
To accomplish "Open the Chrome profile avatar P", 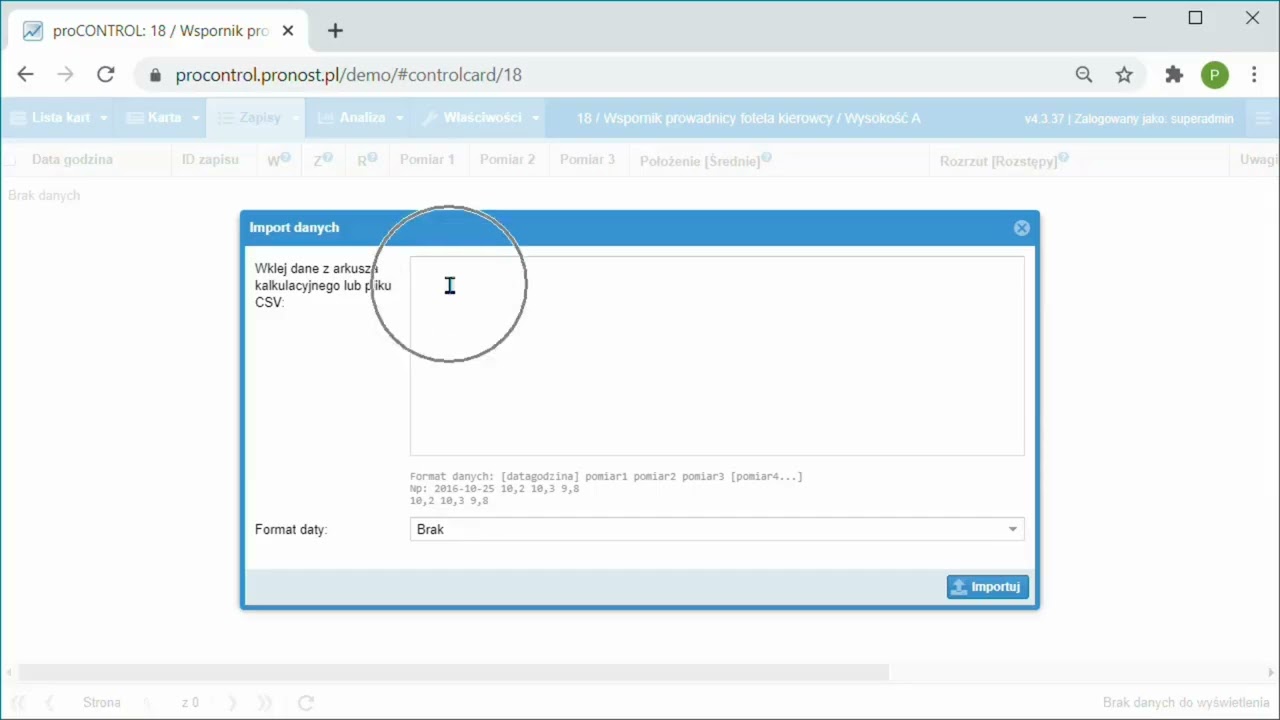I will click(x=1215, y=75).
